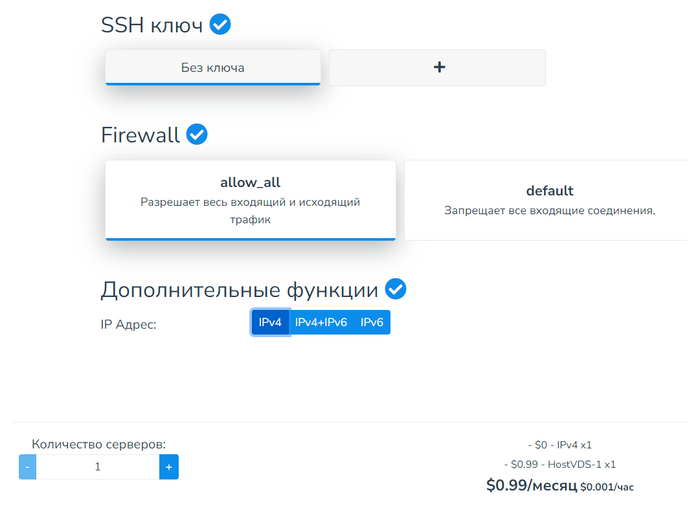The image size is (700, 506).
Task: Click the $0.99 - HostVDS-1 x1 price line
Action: 560,464
